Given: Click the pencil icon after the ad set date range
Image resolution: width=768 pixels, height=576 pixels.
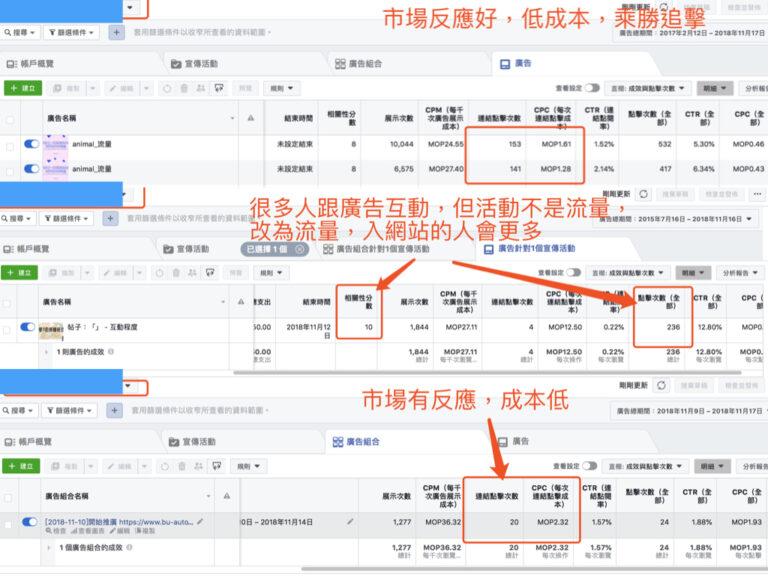Looking at the screenshot, I should (350, 521).
